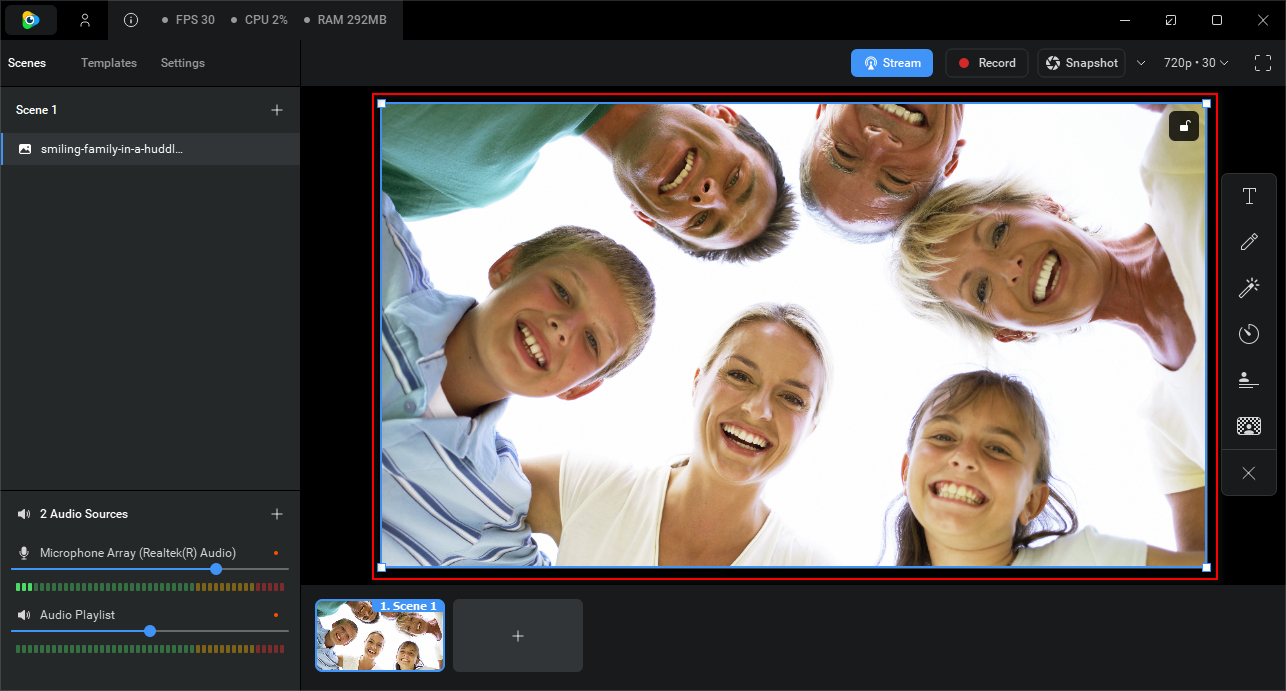Click the image icon of smiling-family layer
Viewport: 1286px width, 691px height.
[25, 149]
